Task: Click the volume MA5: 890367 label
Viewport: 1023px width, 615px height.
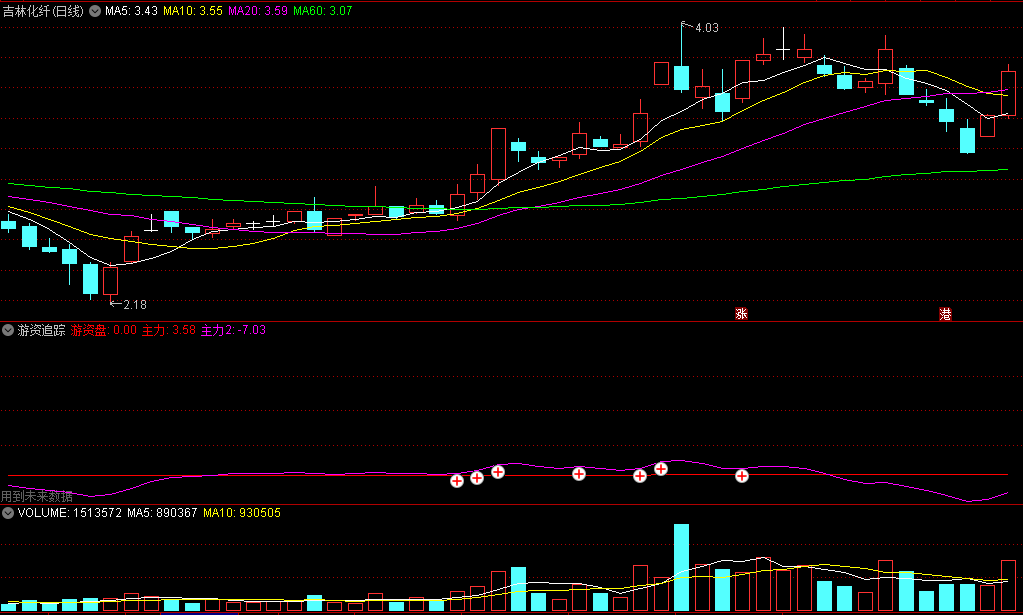Action: (x=162, y=513)
